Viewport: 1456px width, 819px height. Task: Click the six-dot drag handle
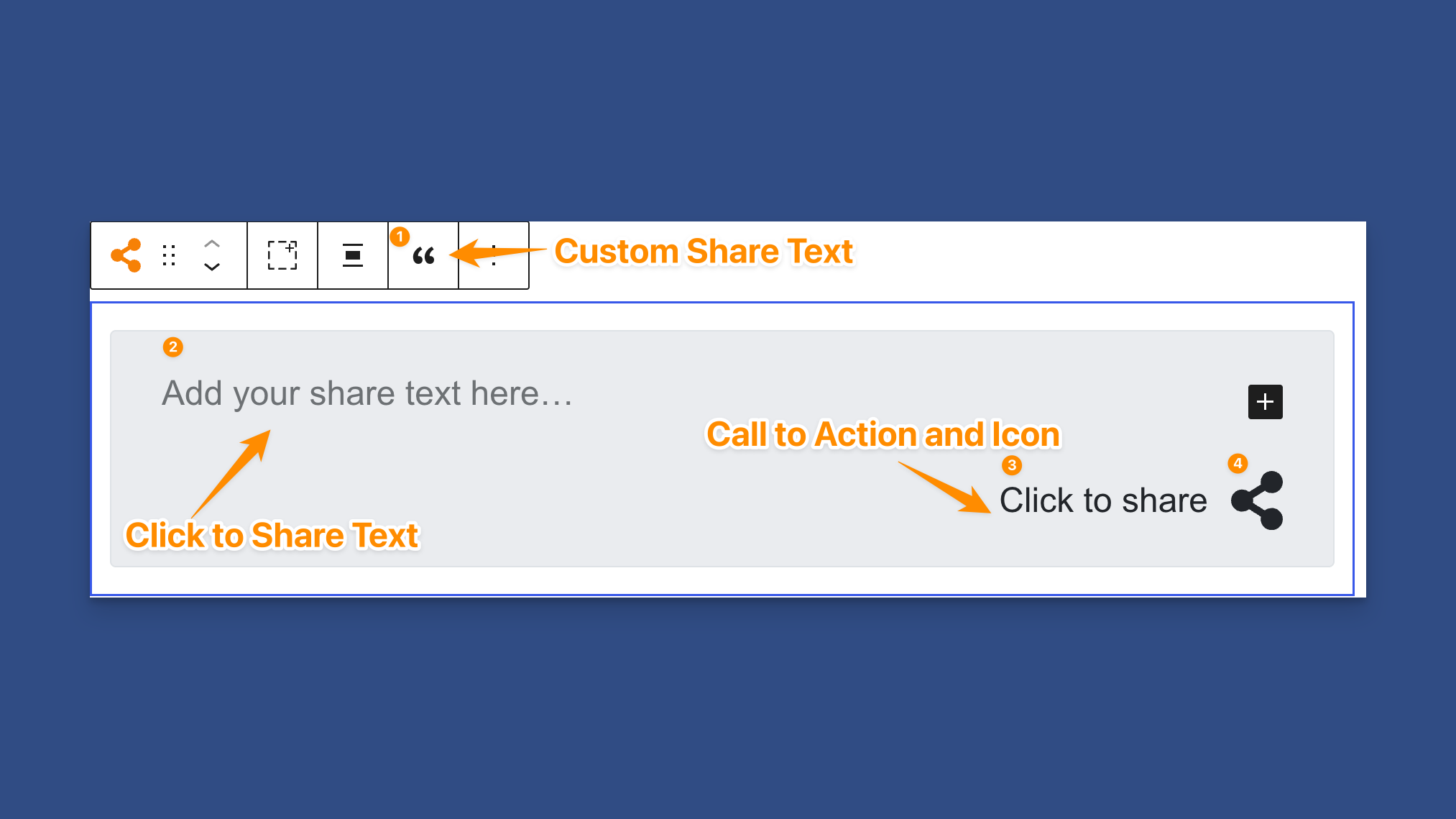pyautogui.click(x=169, y=255)
